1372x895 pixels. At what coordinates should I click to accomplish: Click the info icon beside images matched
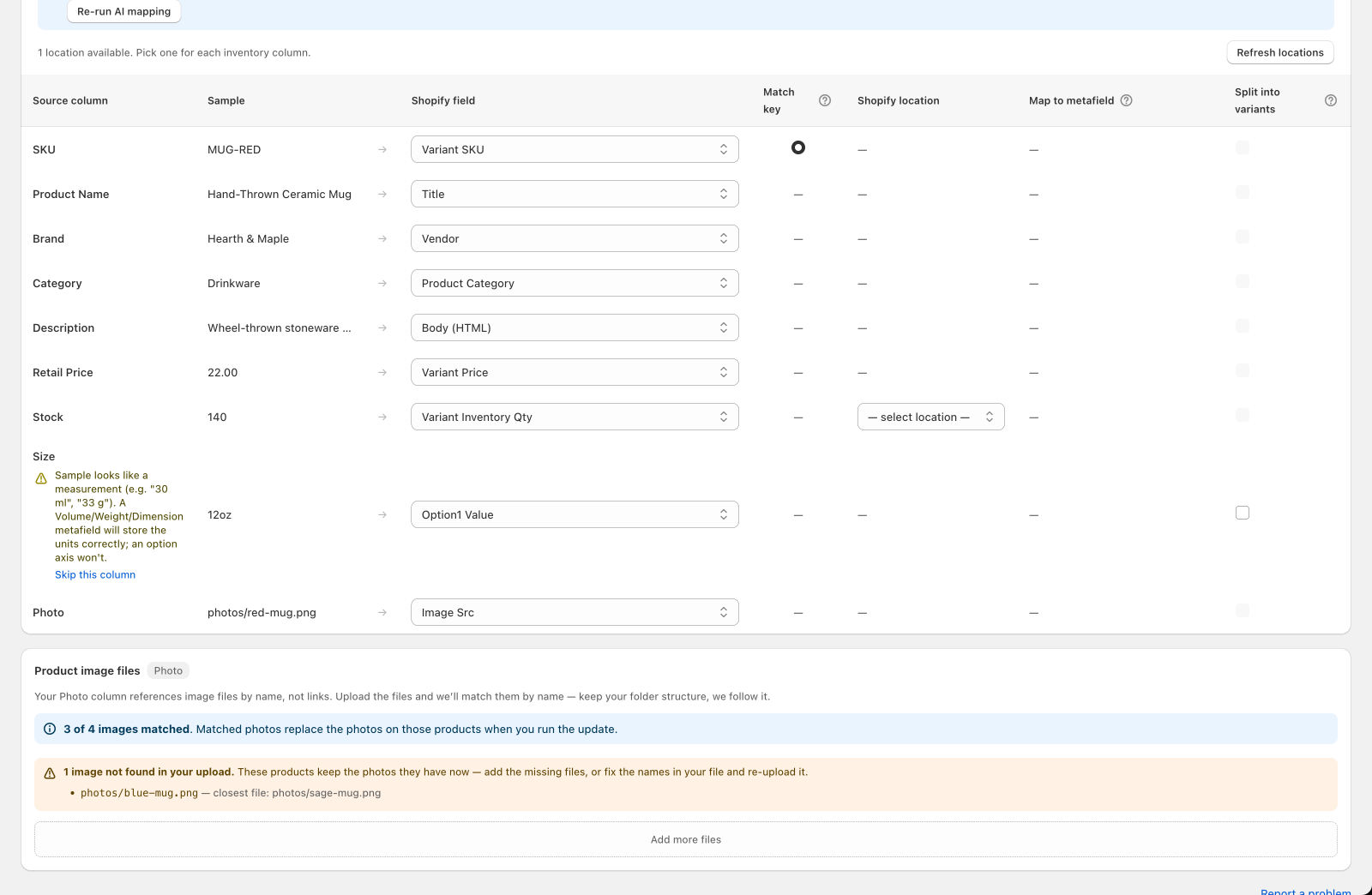50,729
